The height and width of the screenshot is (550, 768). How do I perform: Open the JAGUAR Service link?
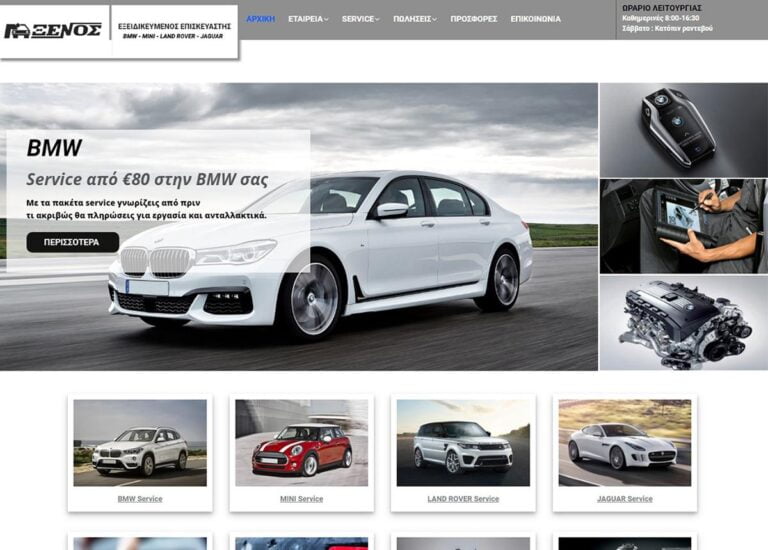pos(624,499)
